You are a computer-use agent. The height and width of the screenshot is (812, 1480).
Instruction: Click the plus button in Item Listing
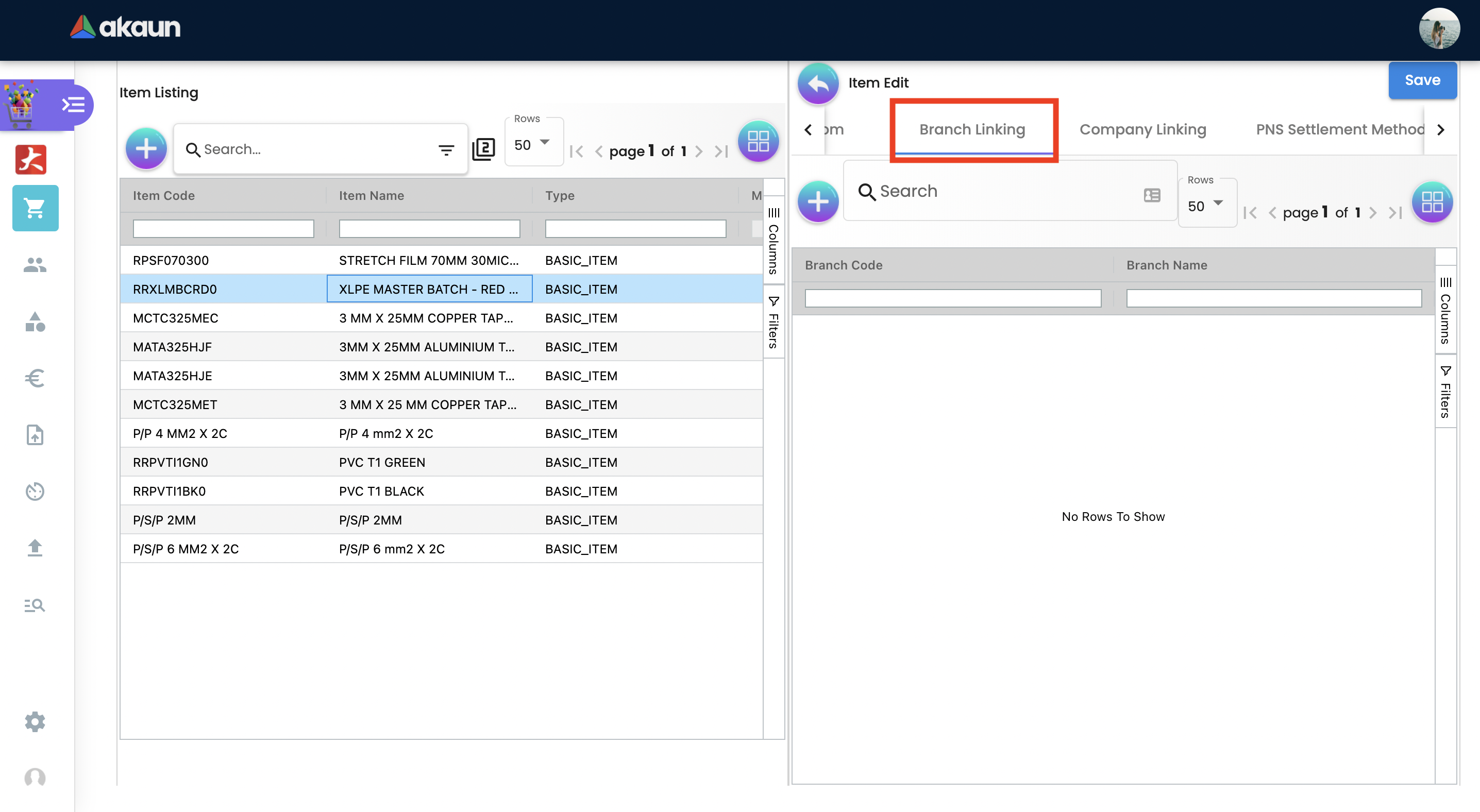[146, 149]
